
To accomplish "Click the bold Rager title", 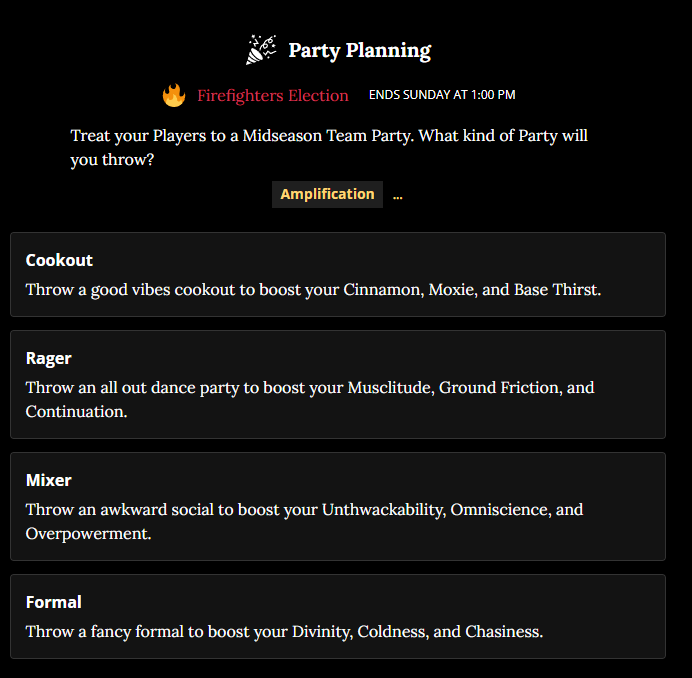I will click(x=49, y=358).
